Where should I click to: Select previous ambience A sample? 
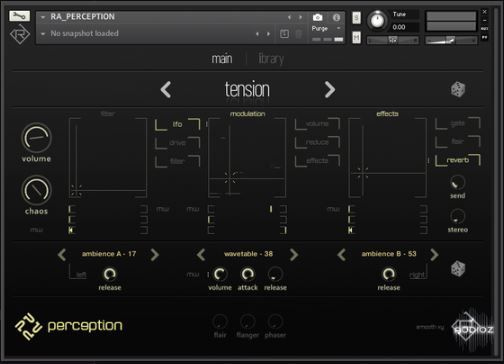point(62,255)
